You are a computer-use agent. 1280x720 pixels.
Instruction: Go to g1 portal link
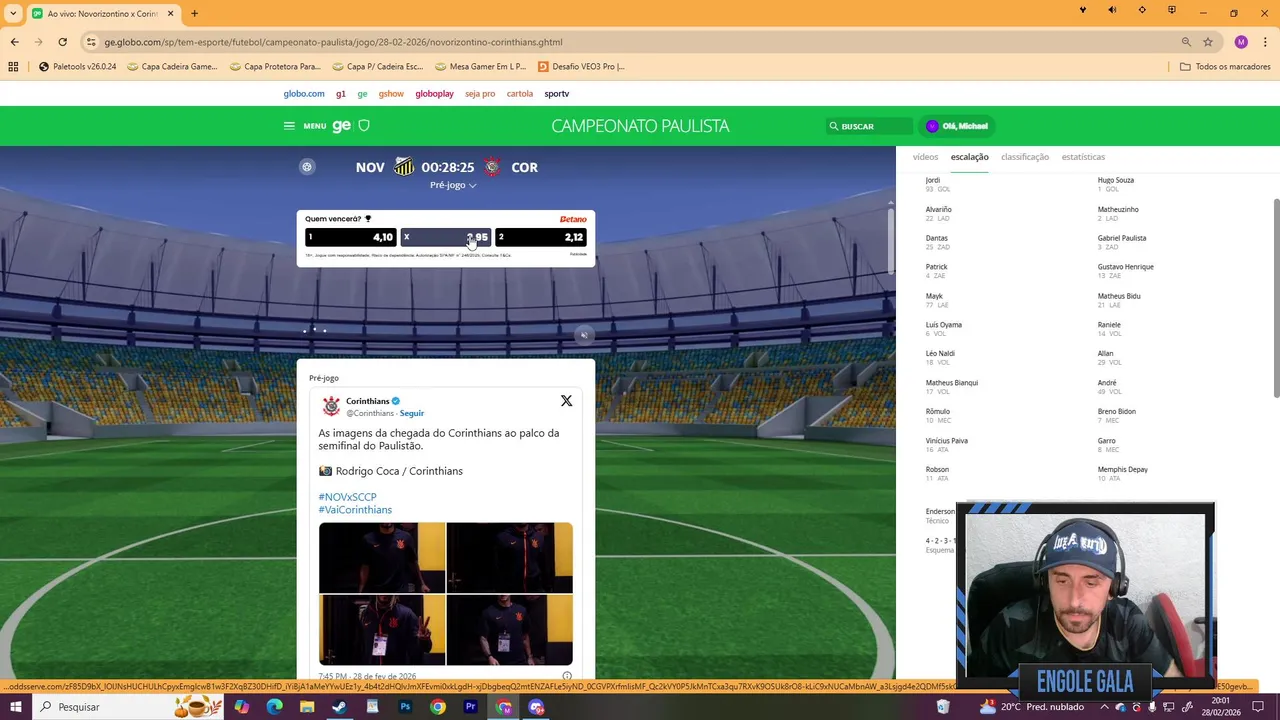(341, 94)
